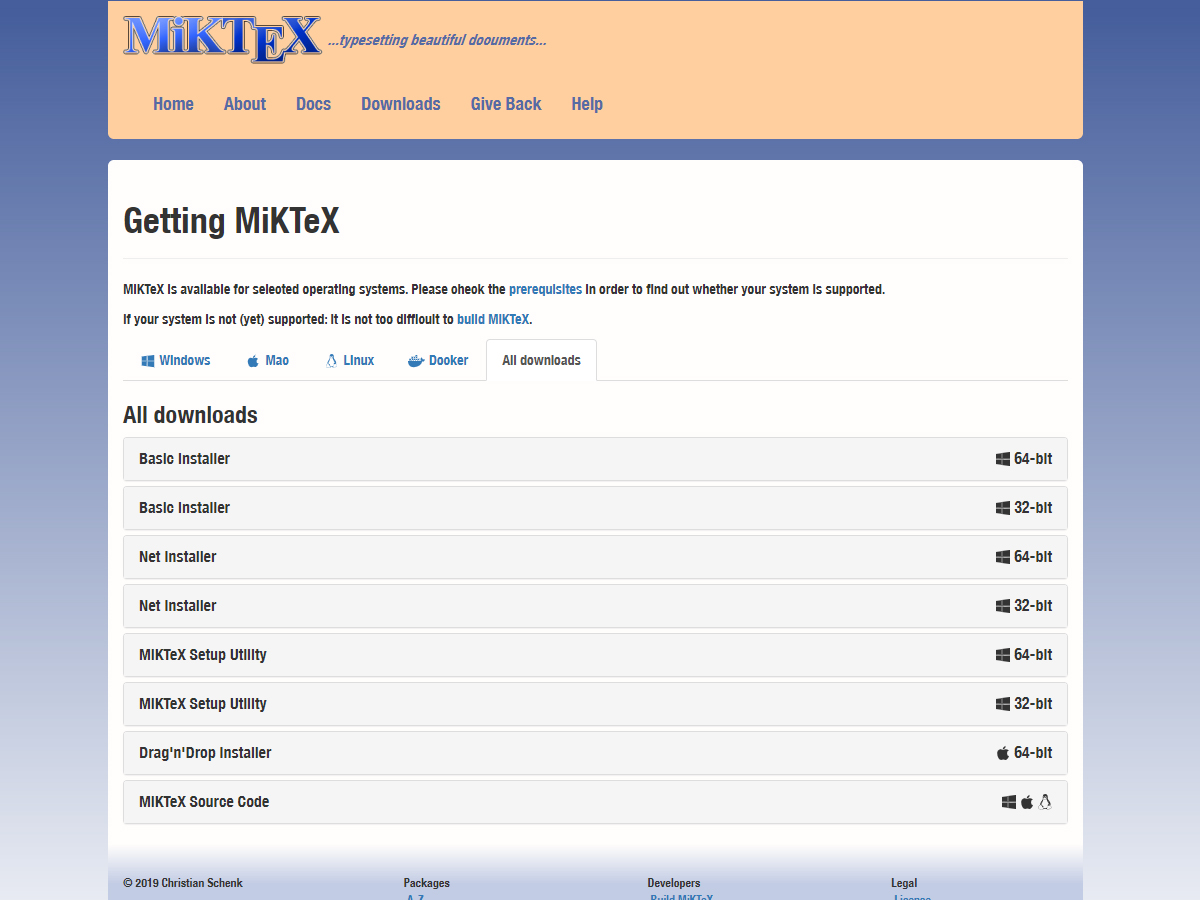This screenshot has height=900, width=1200.
Task: Open the Docs navigation item
Action: pyautogui.click(x=313, y=104)
